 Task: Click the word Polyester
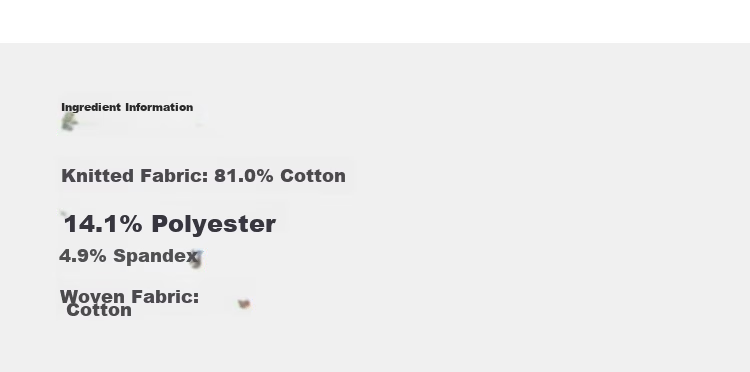click(x=213, y=224)
